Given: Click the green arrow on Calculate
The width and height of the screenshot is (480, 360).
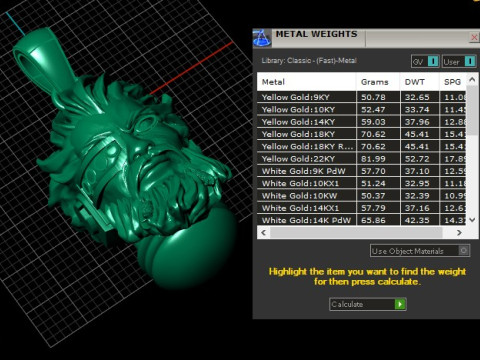Looking at the screenshot, I should [x=400, y=304].
